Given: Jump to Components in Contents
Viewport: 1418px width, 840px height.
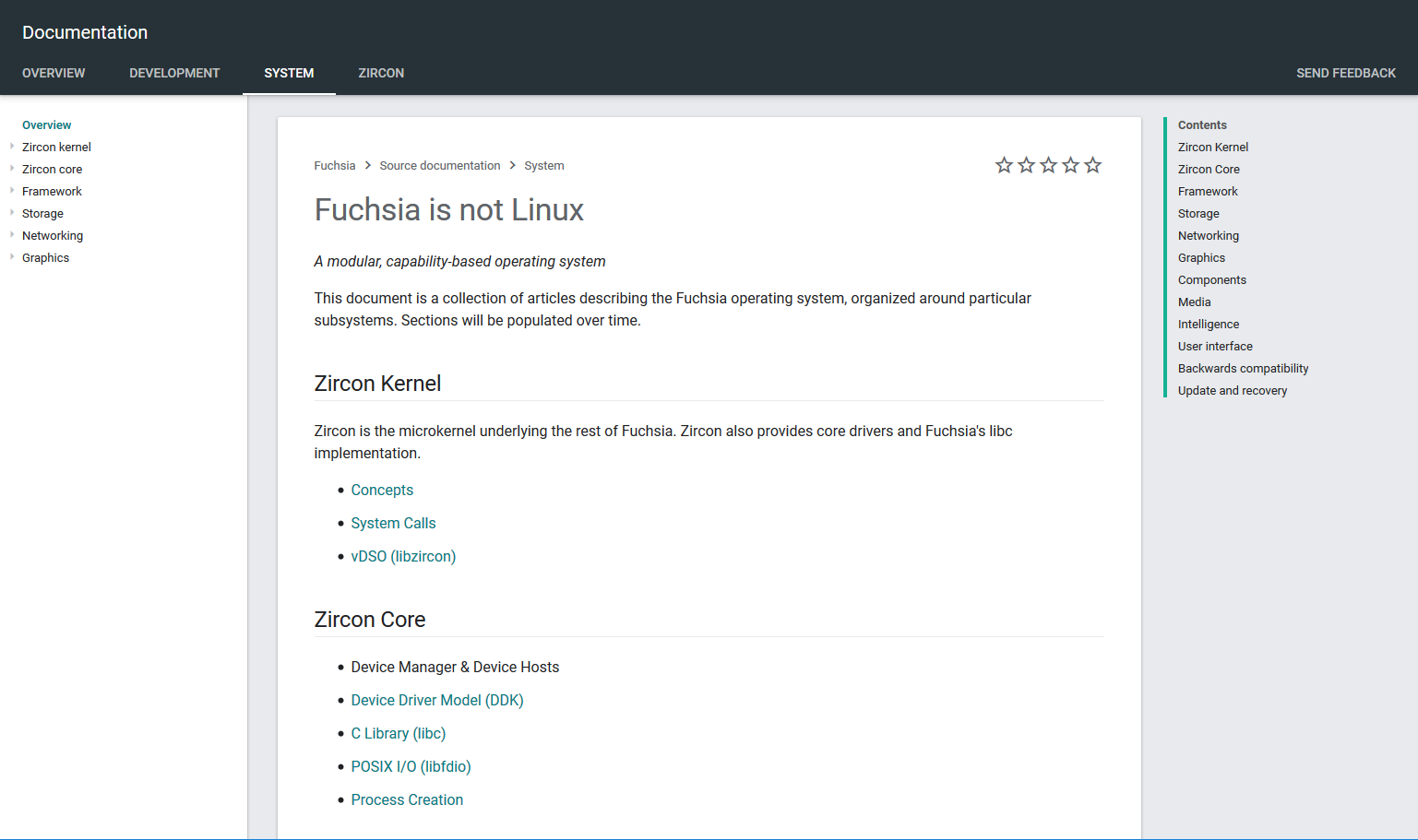Looking at the screenshot, I should [x=1212, y=280].
